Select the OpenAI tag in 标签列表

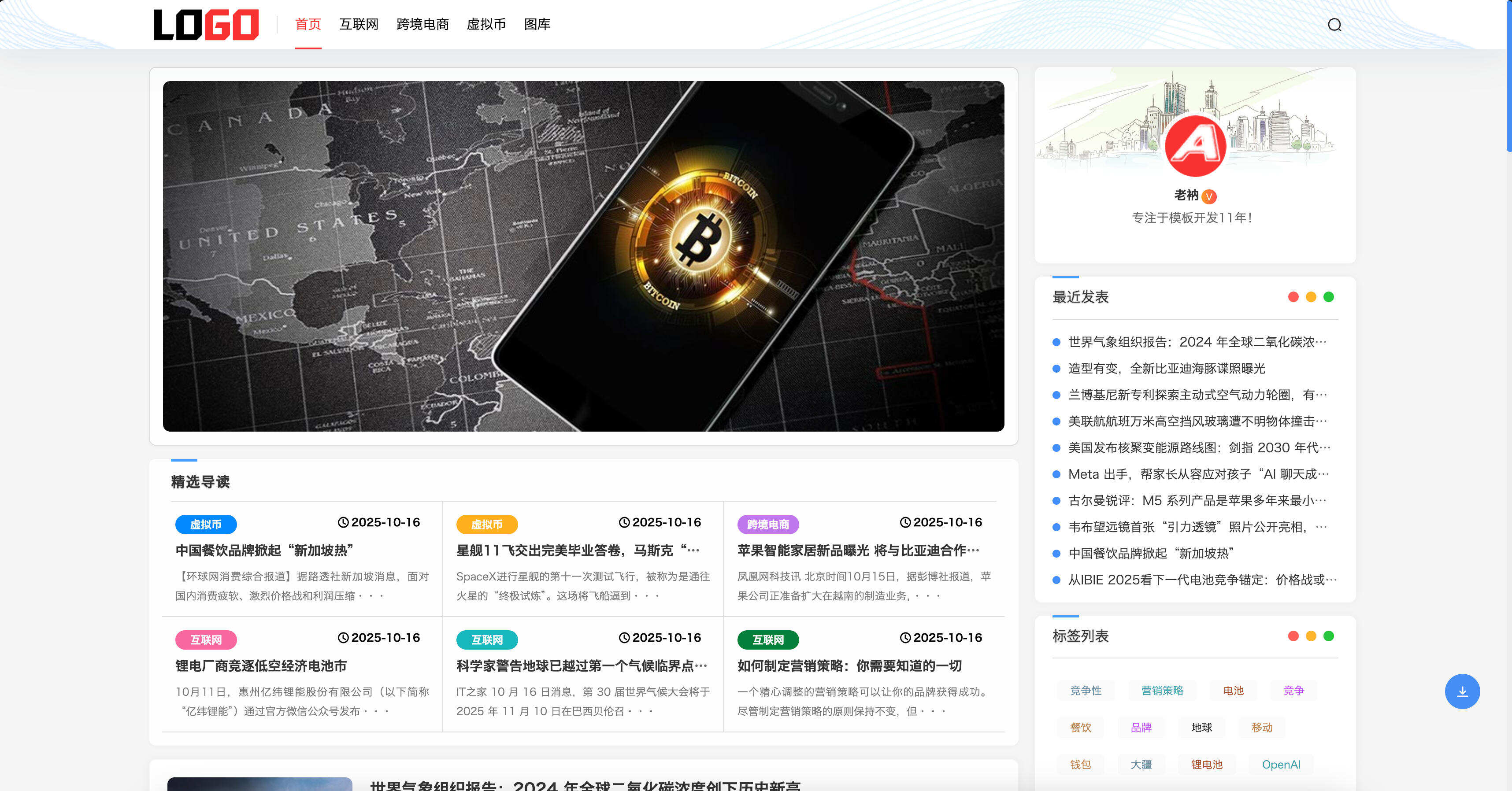pos(1282,764)
